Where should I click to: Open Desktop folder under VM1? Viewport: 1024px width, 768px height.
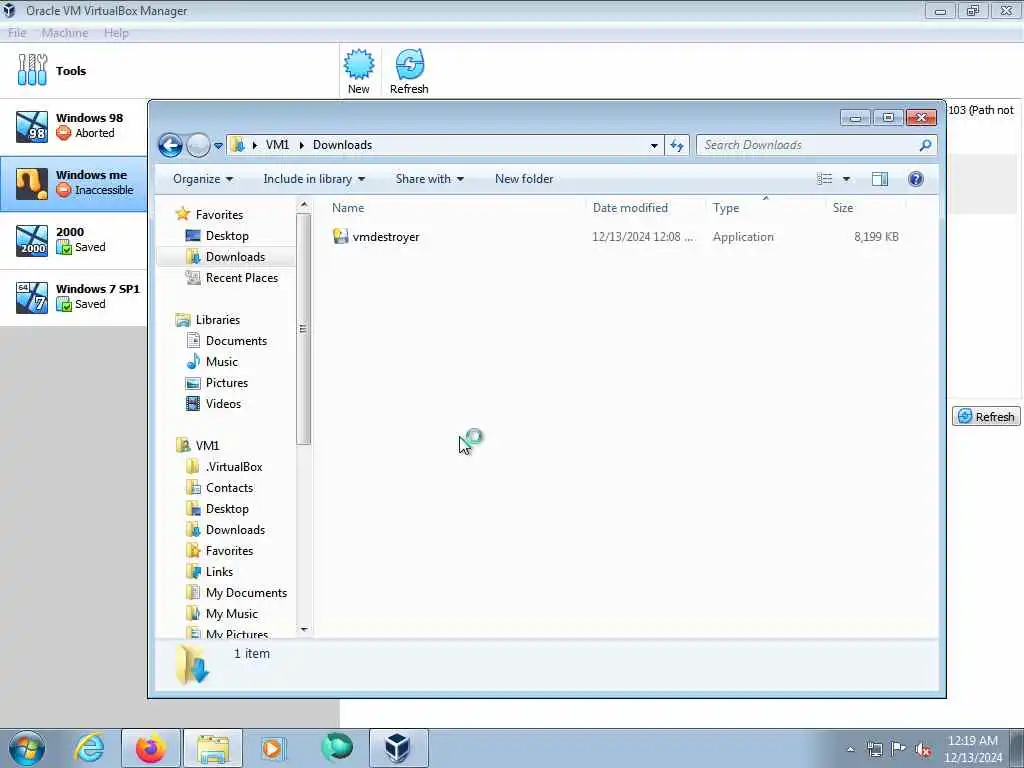pos(227,509)
